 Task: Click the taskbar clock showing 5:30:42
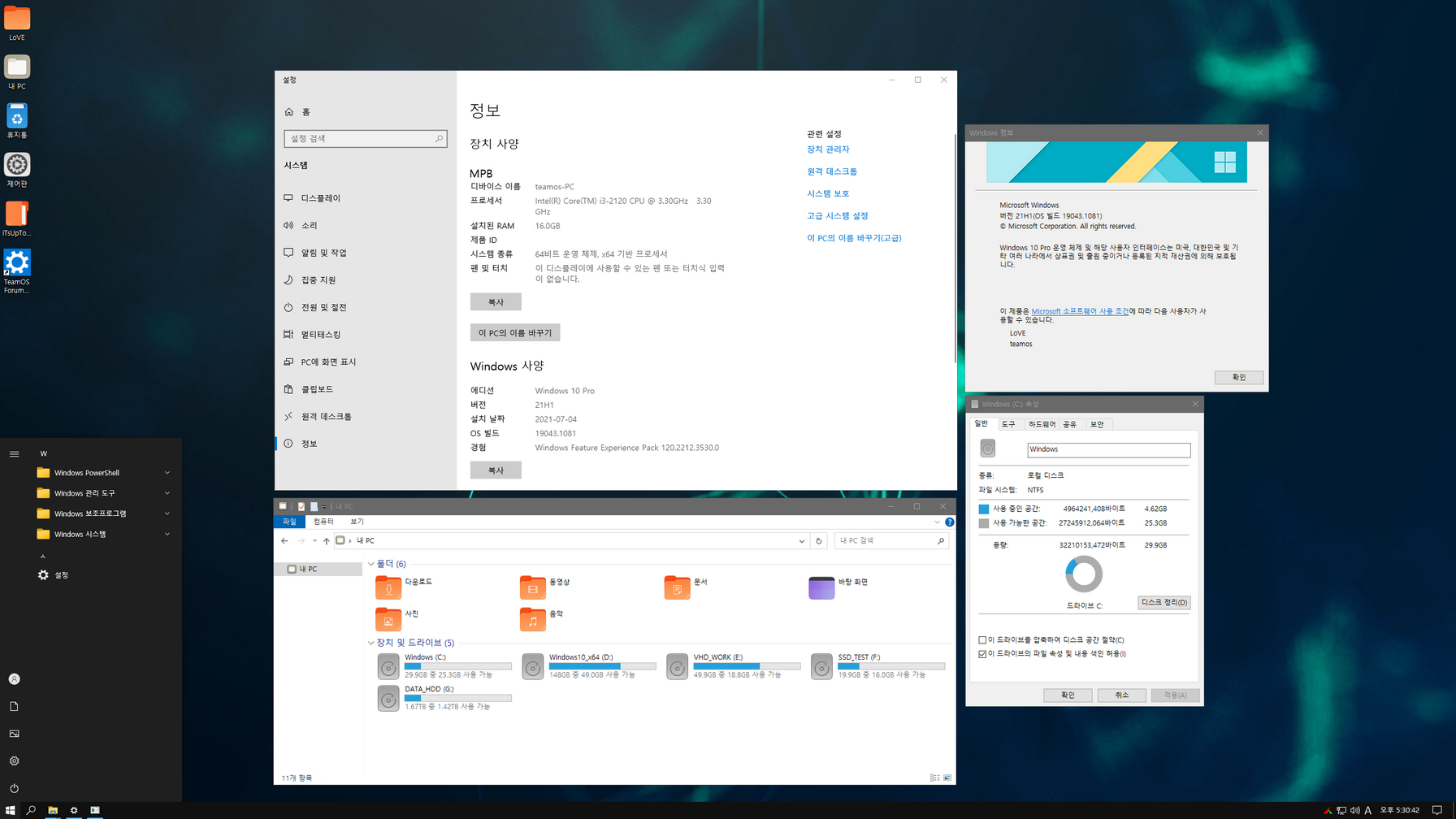(1399, 810)
